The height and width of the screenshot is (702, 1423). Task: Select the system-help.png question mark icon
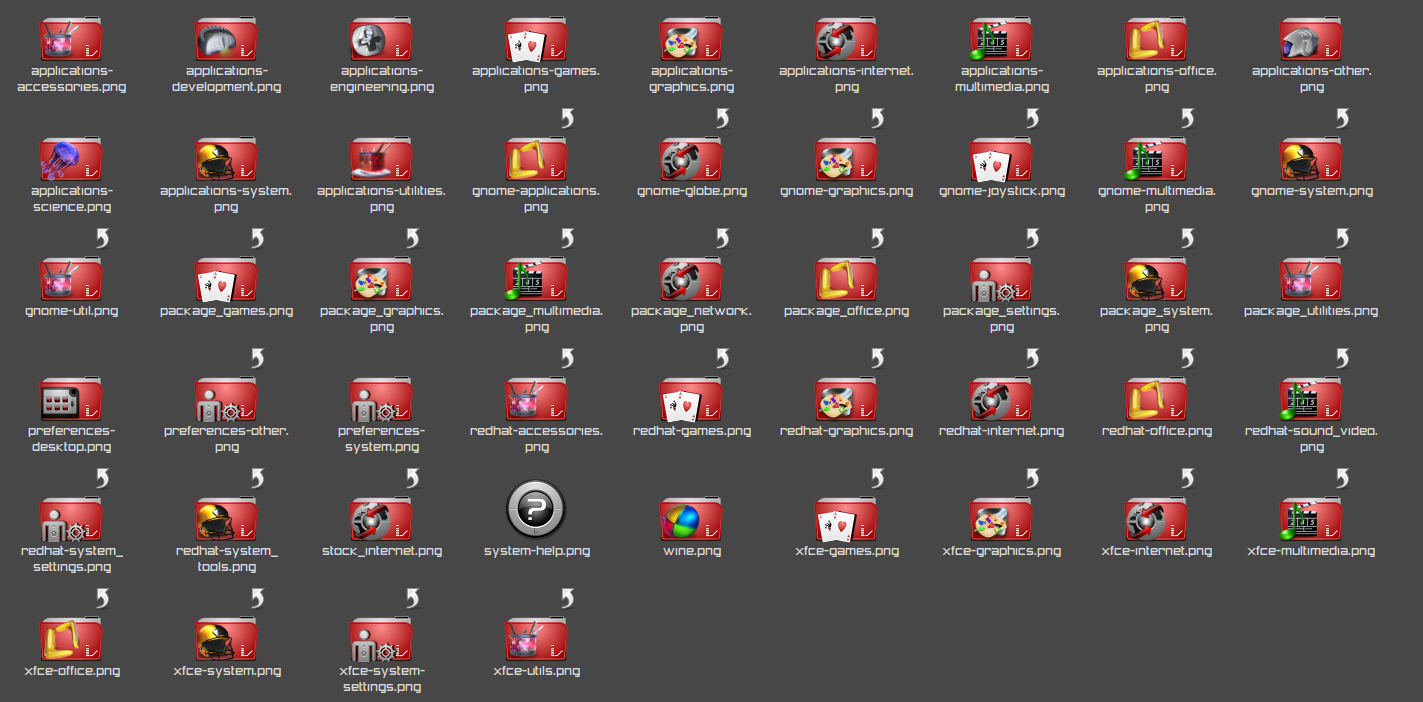click(x=536, y=510)
